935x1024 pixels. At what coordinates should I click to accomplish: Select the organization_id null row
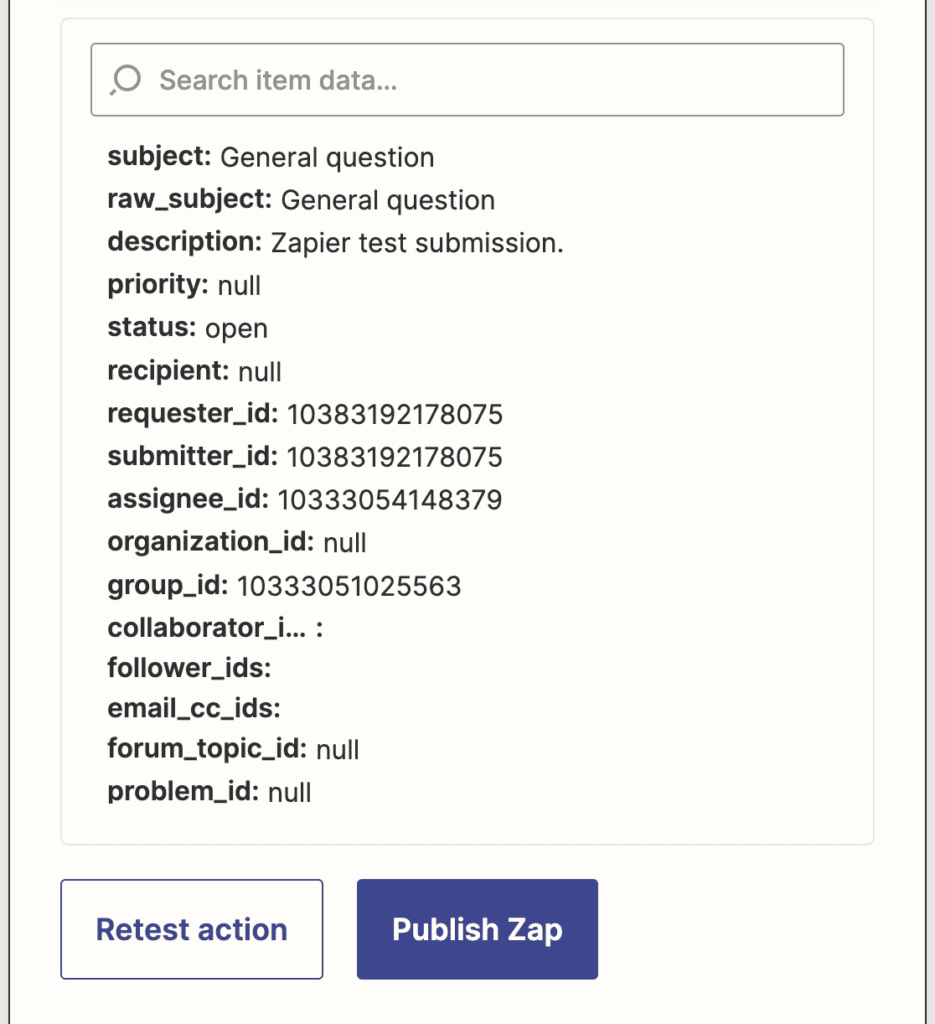click(237, 542)
